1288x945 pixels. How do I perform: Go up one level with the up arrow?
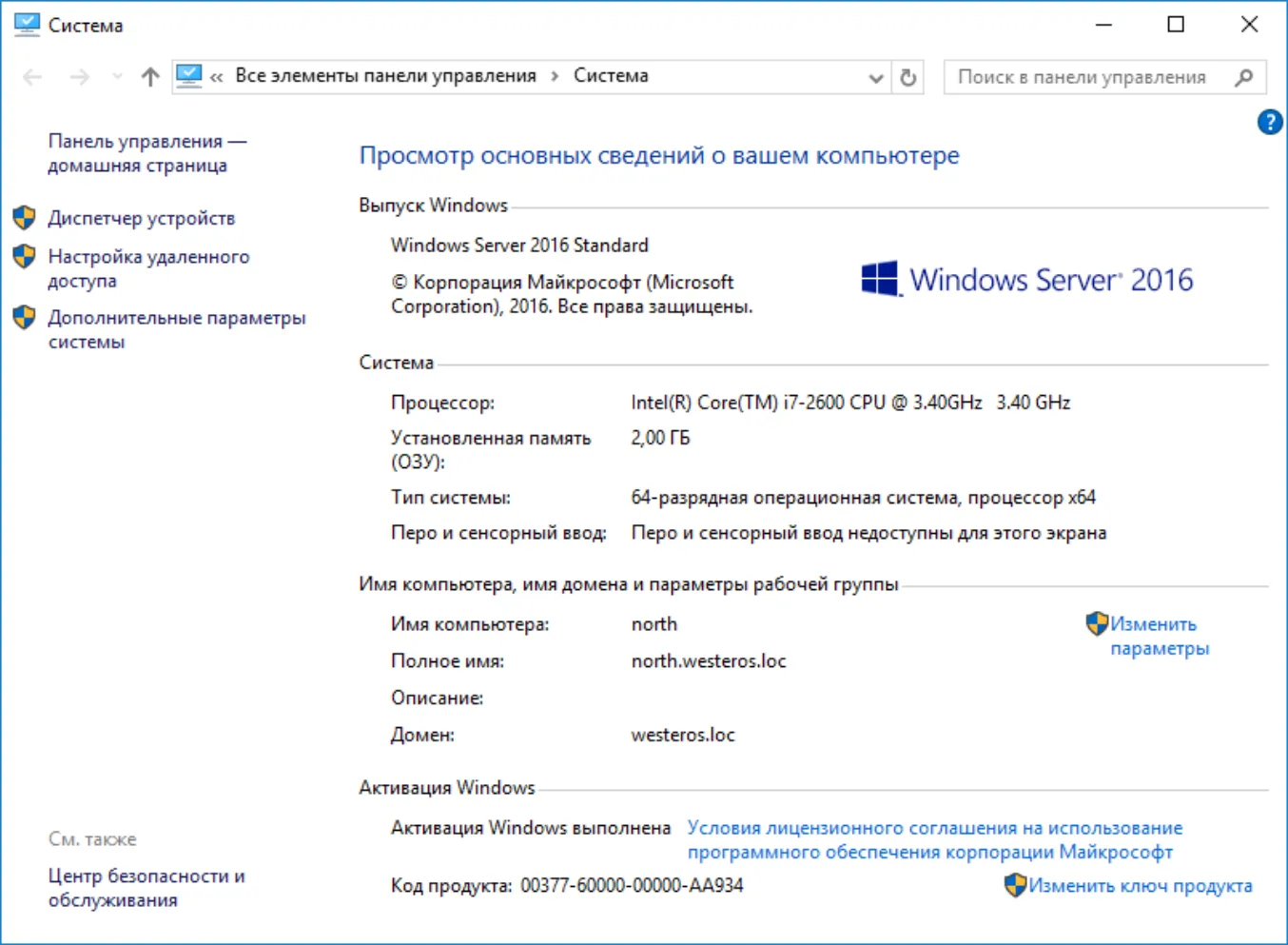coord(150,77)
